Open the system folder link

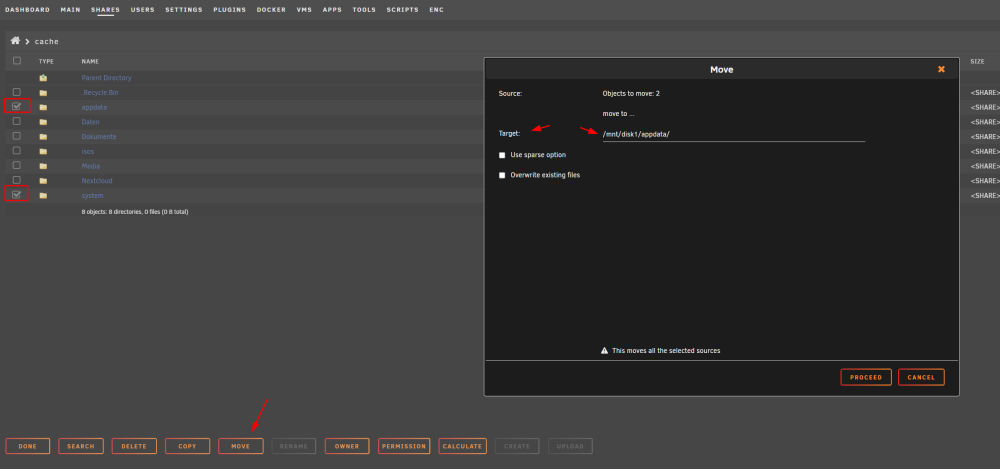pos(92,195)
